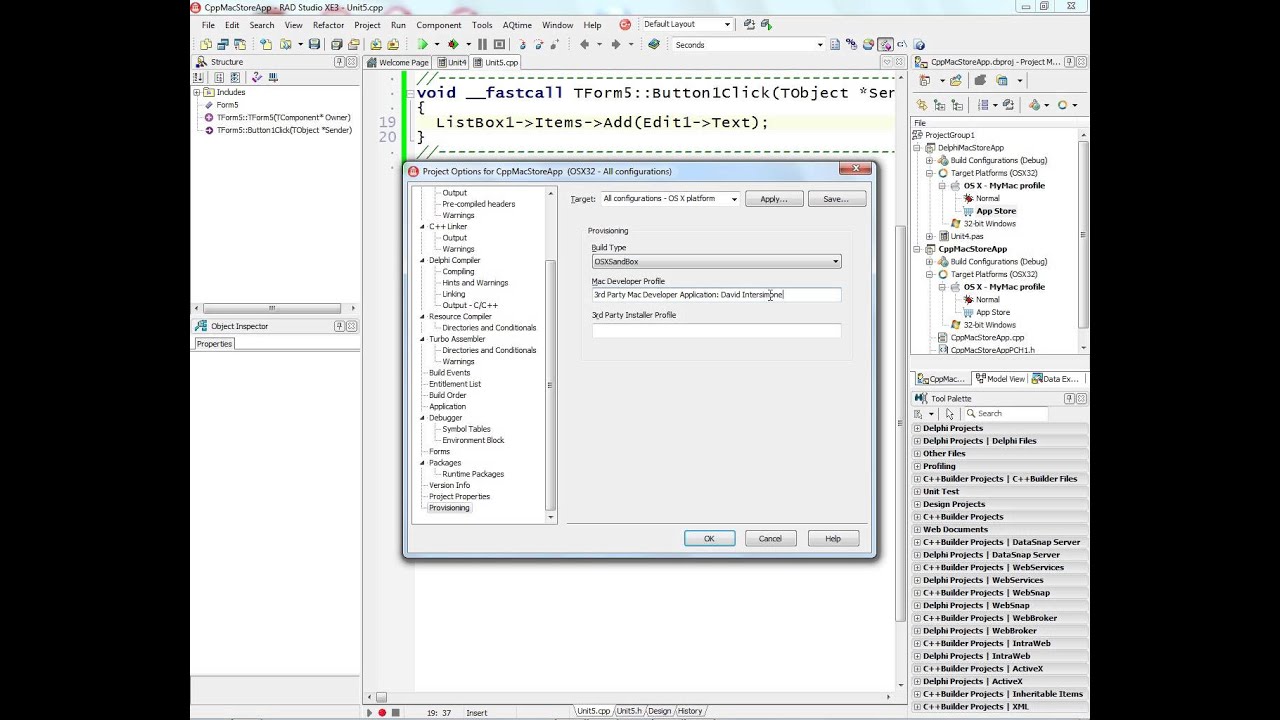Image resolution: width=1280 pixels, height=720 pixels.
Task: Click the Step Over icon in the debug toolbar
Action: pyautogui.click(x=540, y=44)
